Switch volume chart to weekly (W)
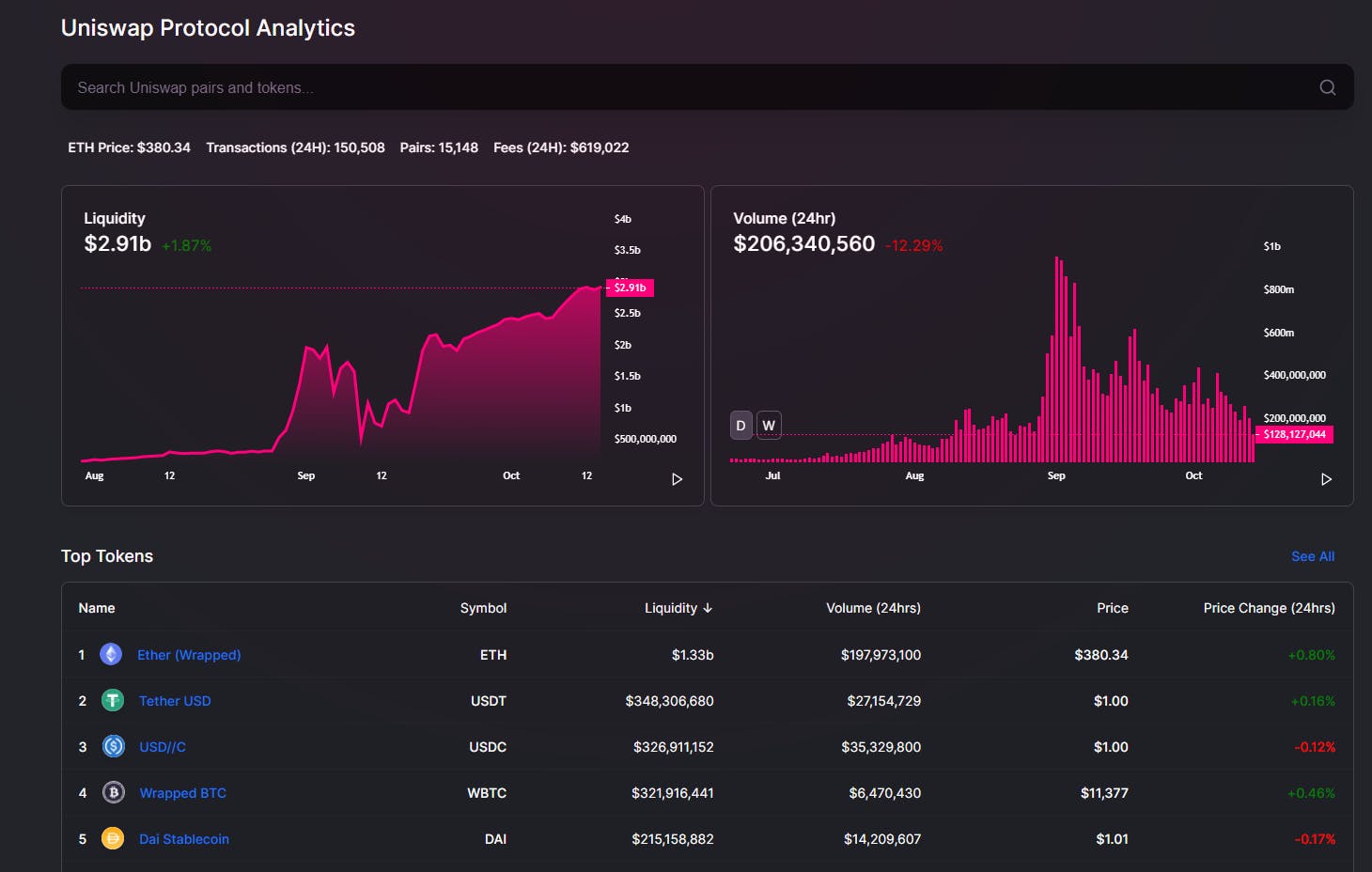The image size is (1372, 872). pyautogui.click(x=769, y=426)
